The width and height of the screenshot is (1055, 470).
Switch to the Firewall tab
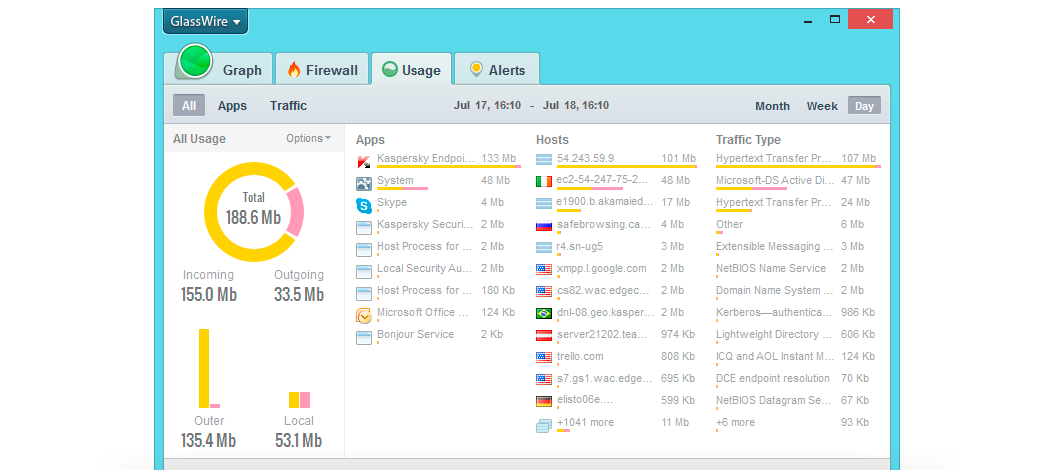click(323, 70)
